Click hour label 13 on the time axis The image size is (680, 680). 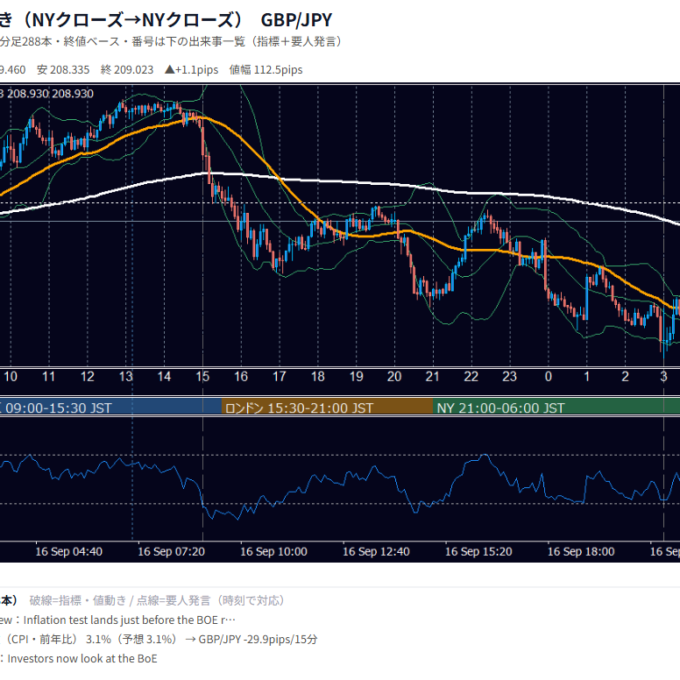click(126, 376)
